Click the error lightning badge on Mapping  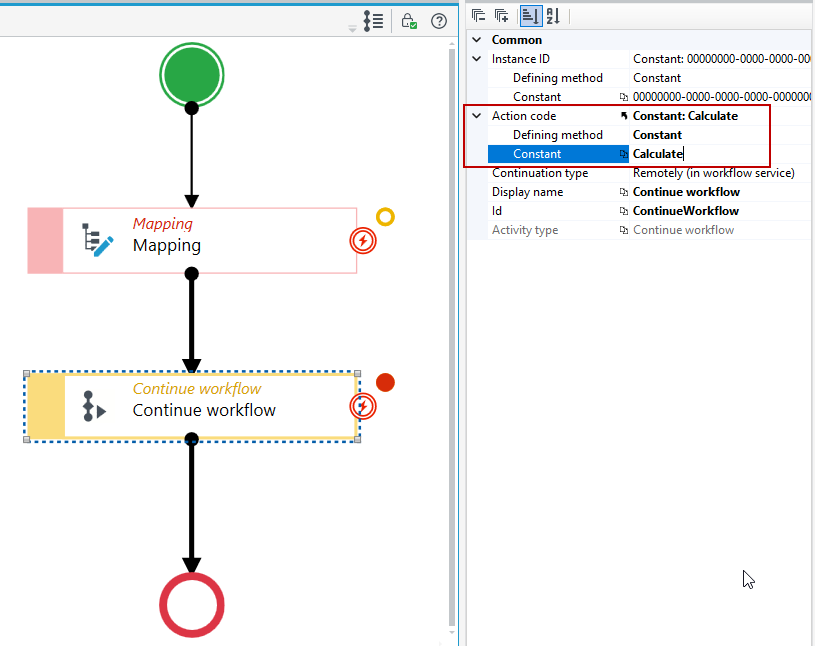click(363, 241)
